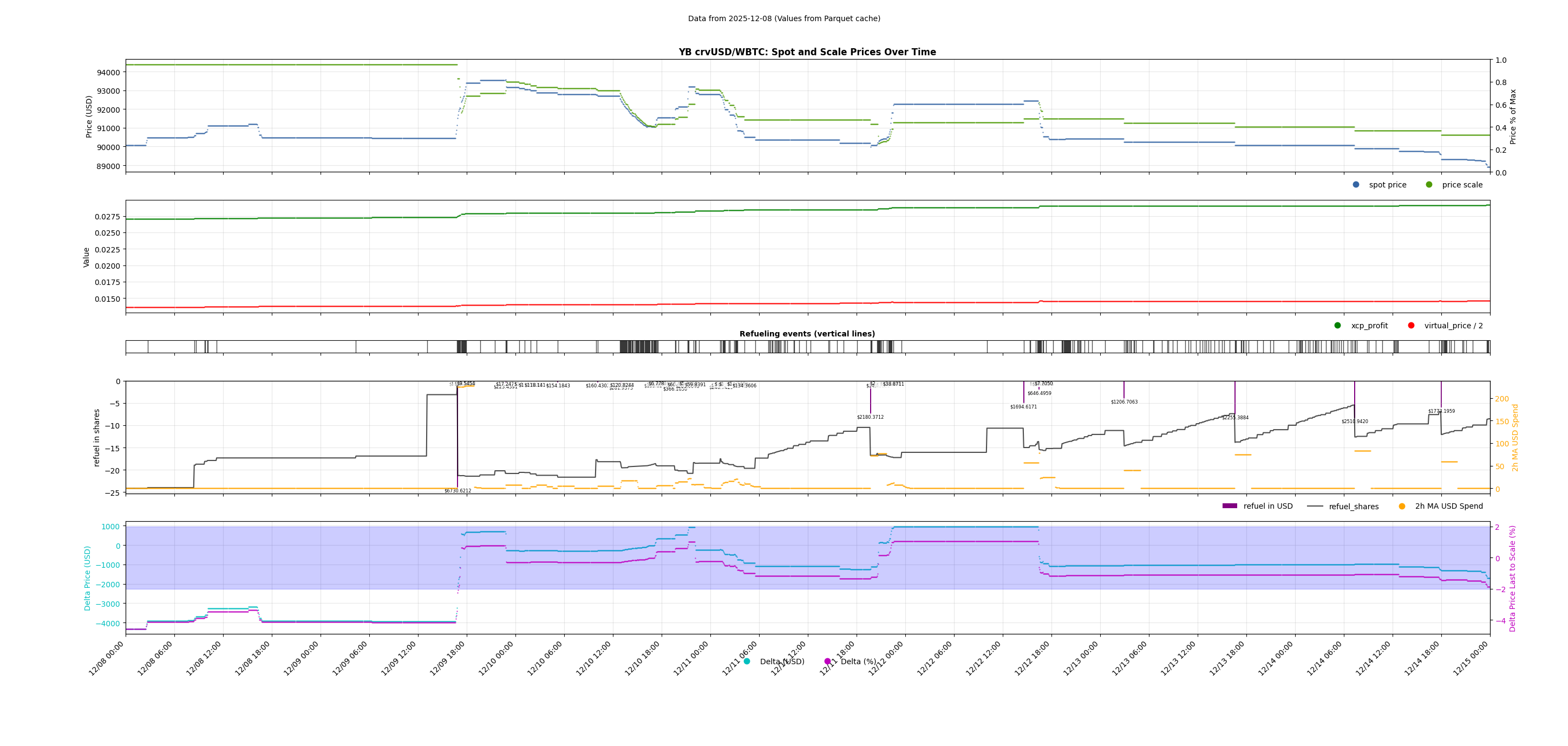The height and width of the screenshot is (746, 1568).
Task: Click the purple refuel in USD swatch
Action: coord(1230,506)
